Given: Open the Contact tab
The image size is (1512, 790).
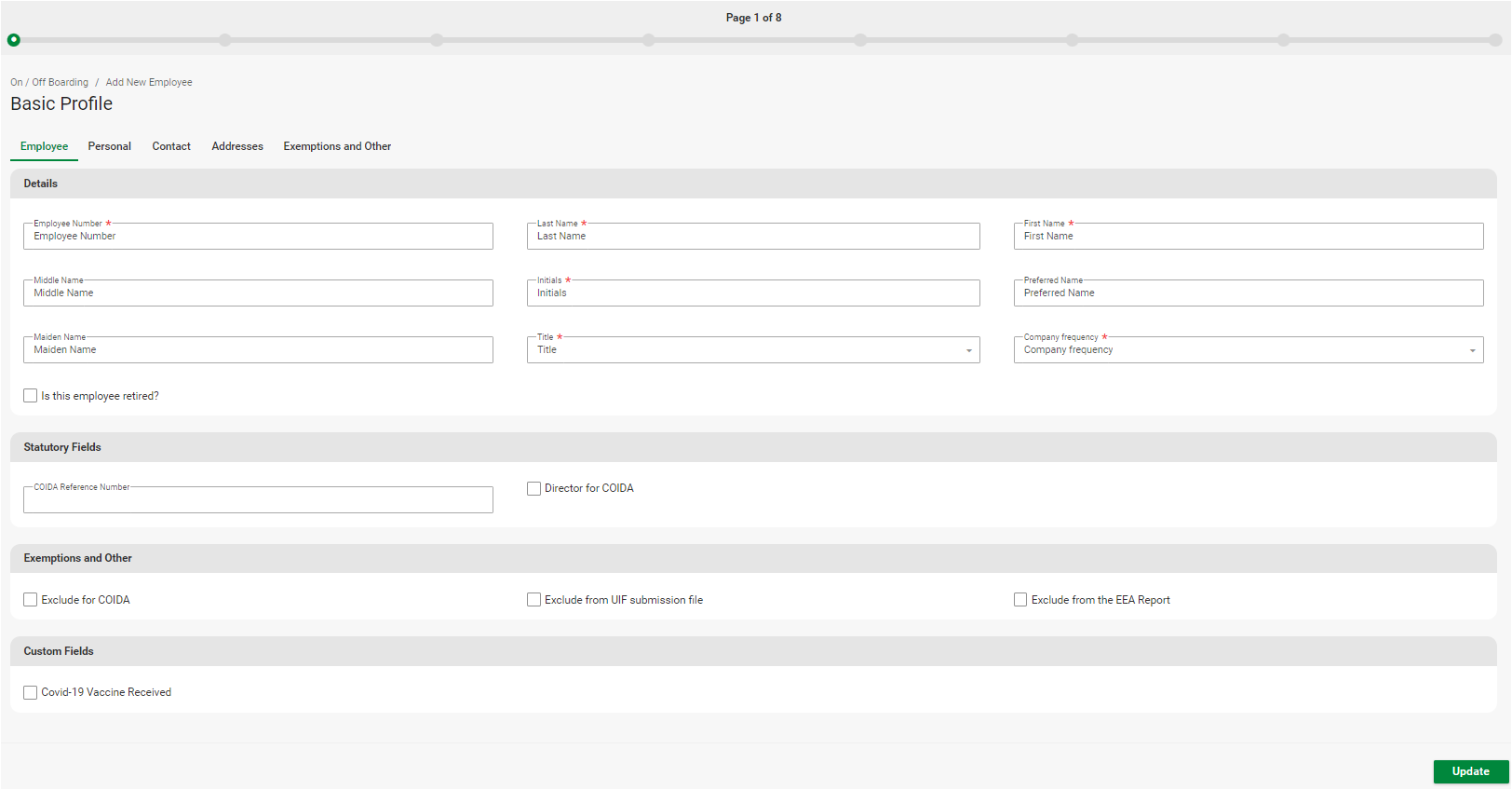Looking at the screenshot, I should [x=171, y=146].
